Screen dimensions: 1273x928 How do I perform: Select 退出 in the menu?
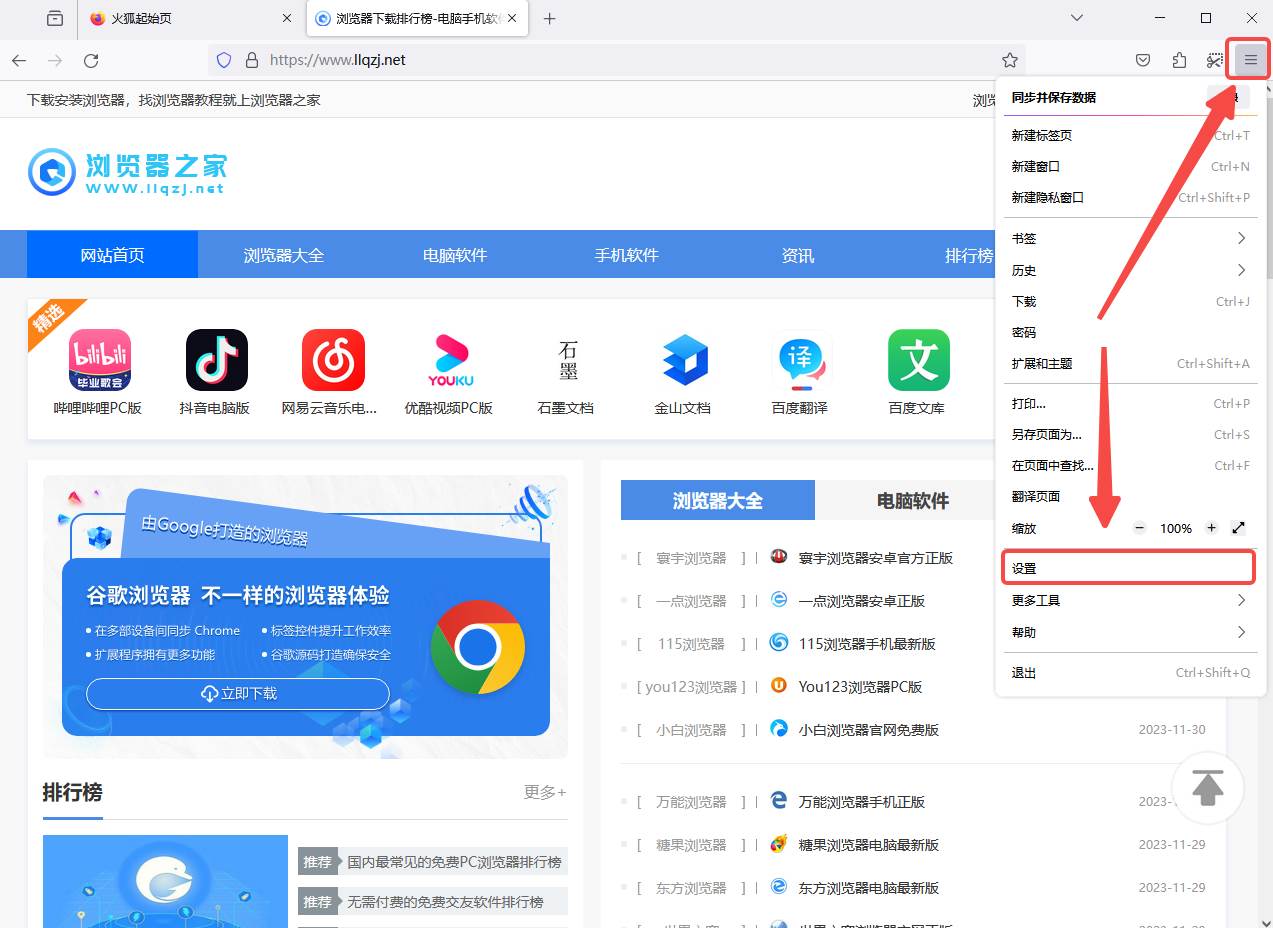point(1130,672)
